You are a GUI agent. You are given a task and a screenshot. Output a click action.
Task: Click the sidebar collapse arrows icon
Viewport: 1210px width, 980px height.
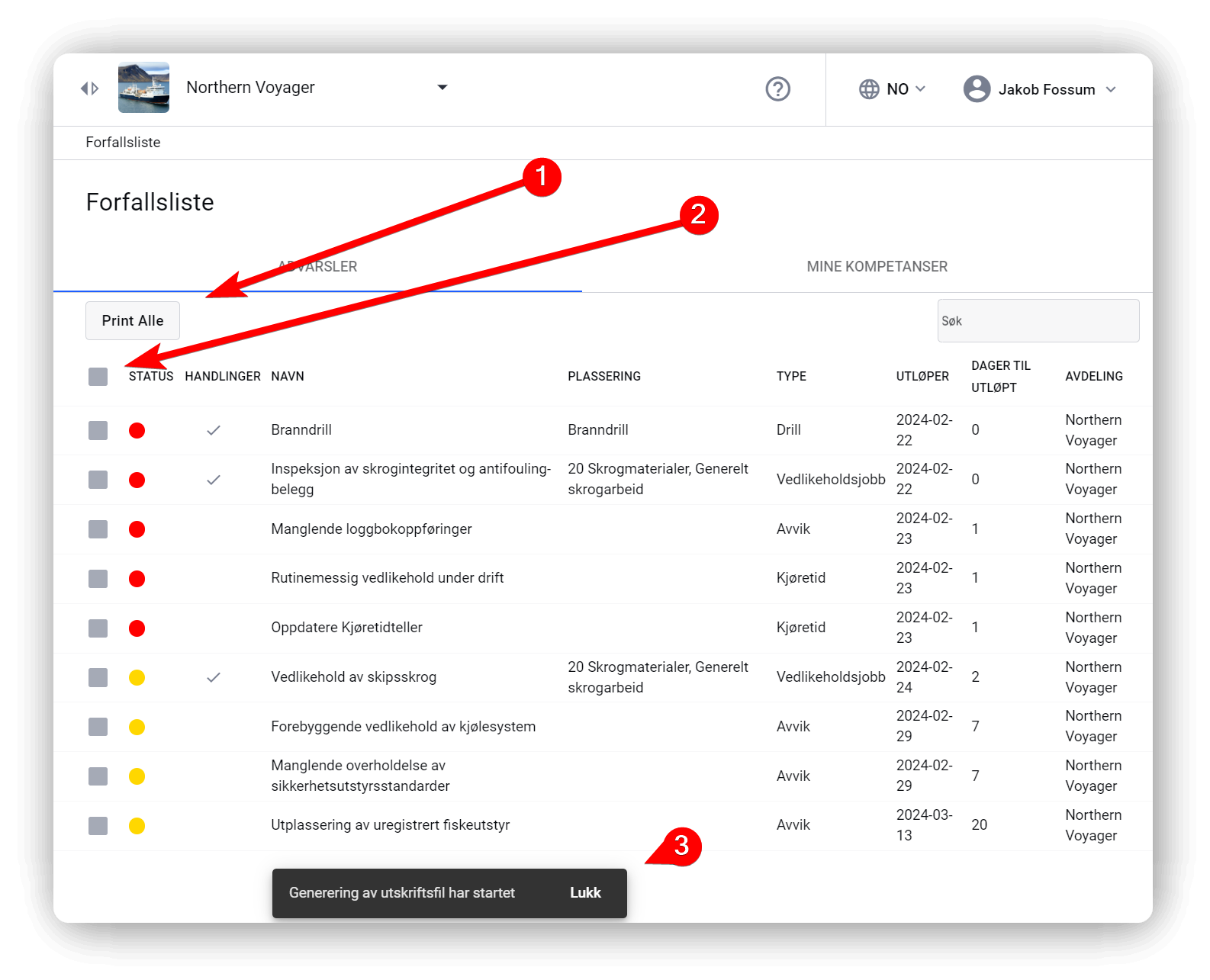click(x=90, y=88)
